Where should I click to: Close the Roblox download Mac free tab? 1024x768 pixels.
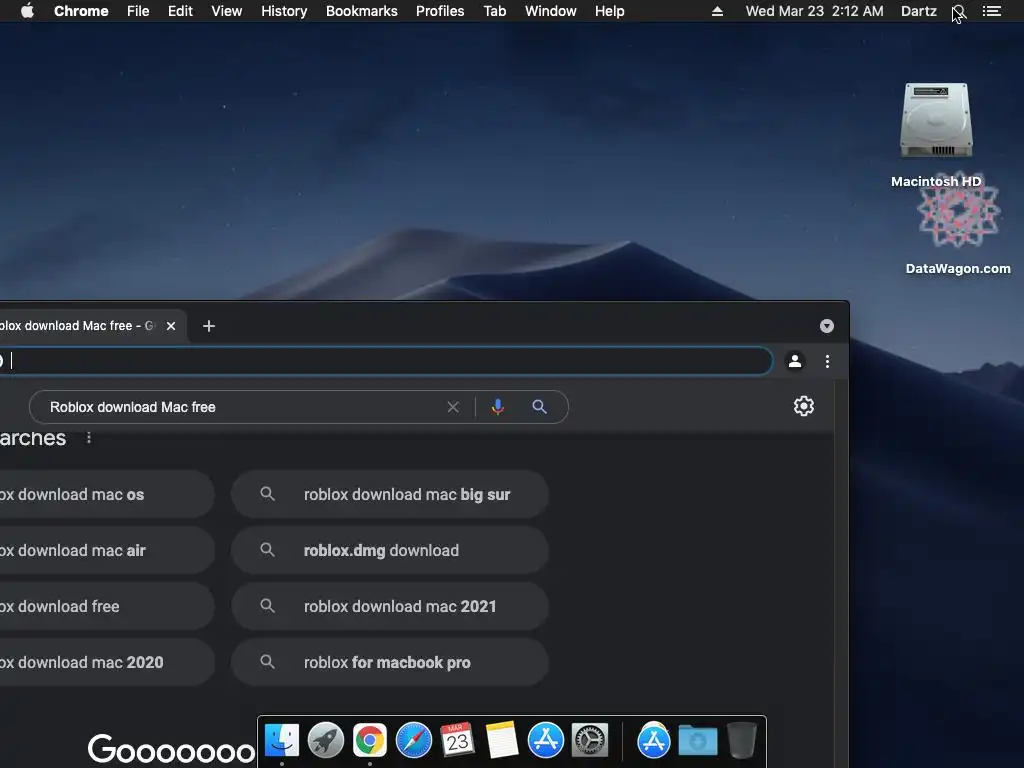(171, 326)
